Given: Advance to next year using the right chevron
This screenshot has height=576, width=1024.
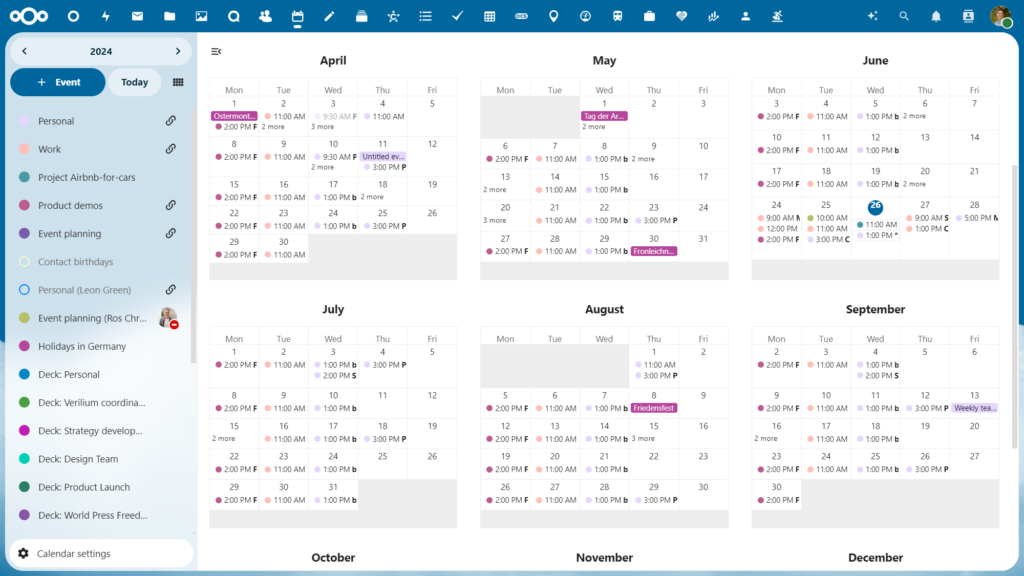Looking at the screenshot, I should [x=176, y=50].
